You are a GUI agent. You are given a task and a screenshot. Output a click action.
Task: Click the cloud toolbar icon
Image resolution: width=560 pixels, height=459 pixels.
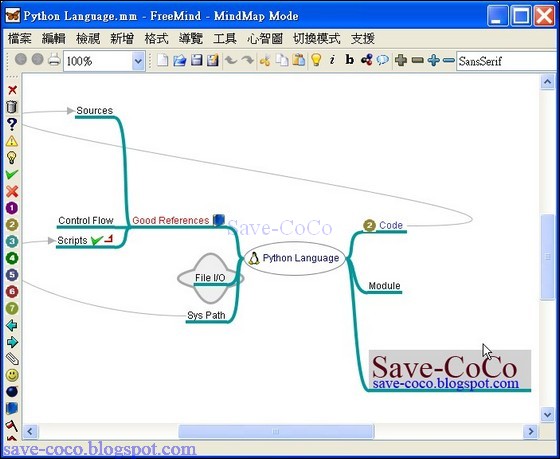click(x=383, y=60)
